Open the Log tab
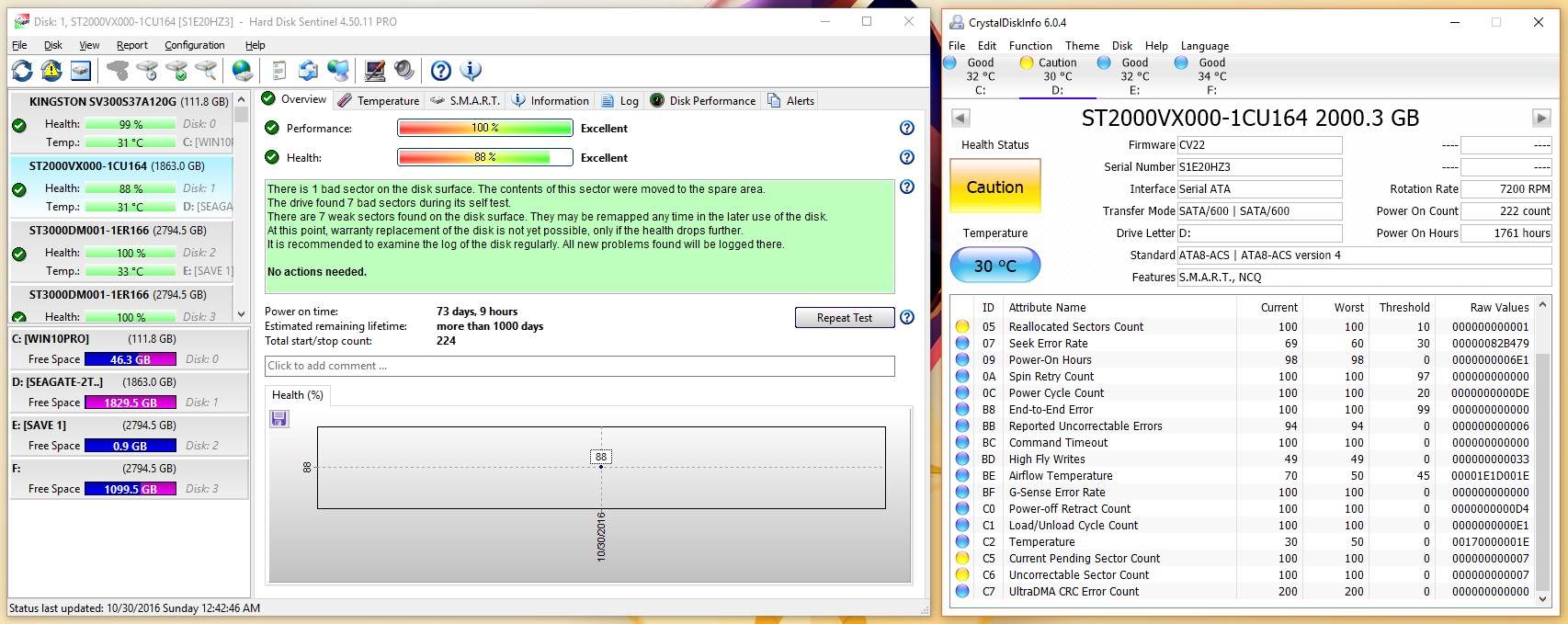Screen dimensions: 1568x624 click(x=620, y=100)
